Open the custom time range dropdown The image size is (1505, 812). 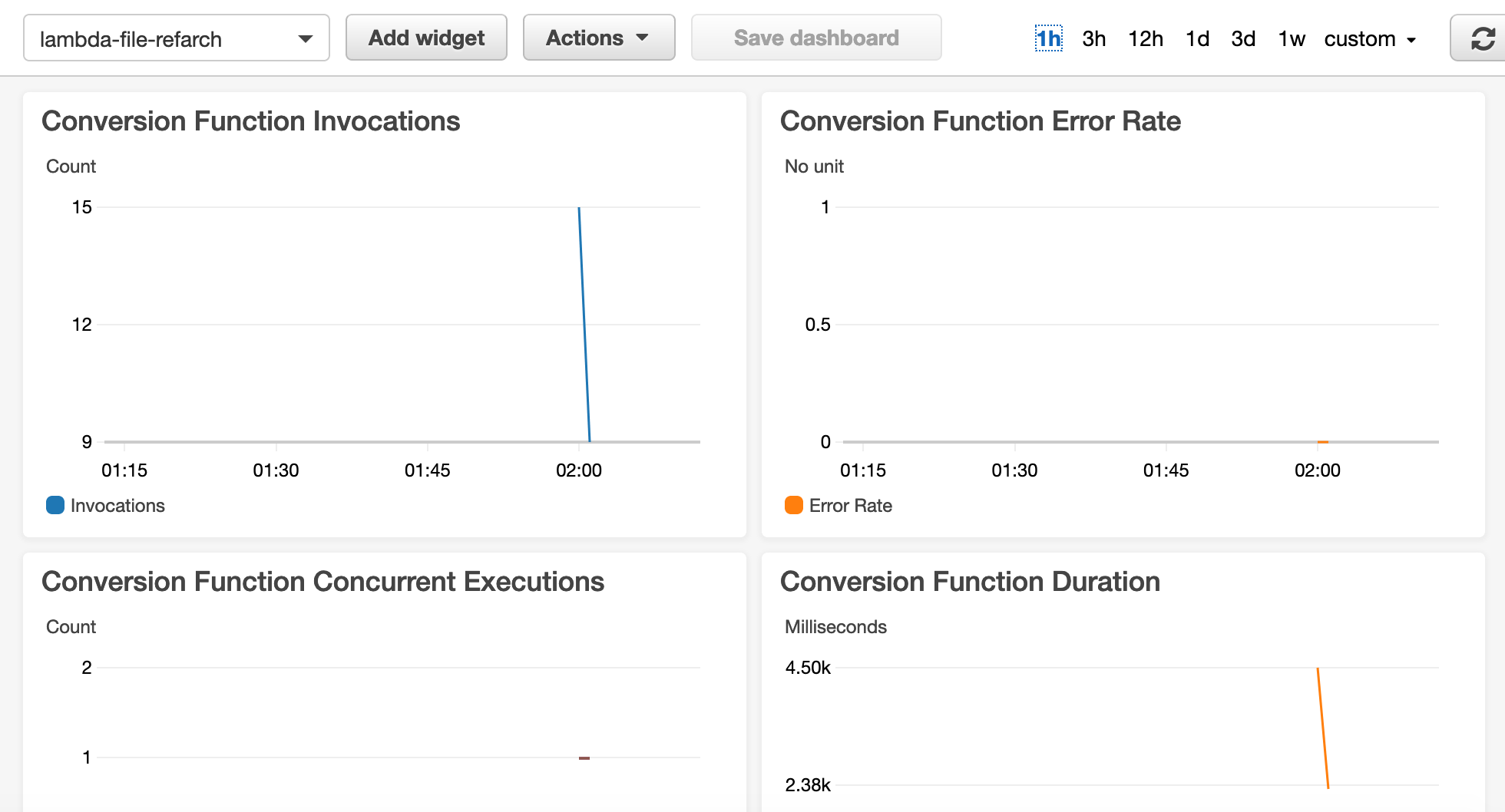click(1371, 38)
